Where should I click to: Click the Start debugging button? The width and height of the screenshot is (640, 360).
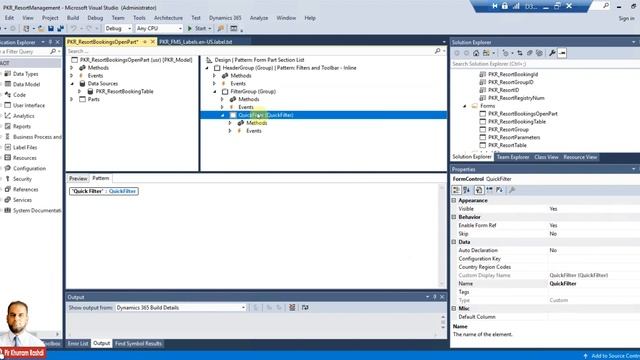(199, 29)
